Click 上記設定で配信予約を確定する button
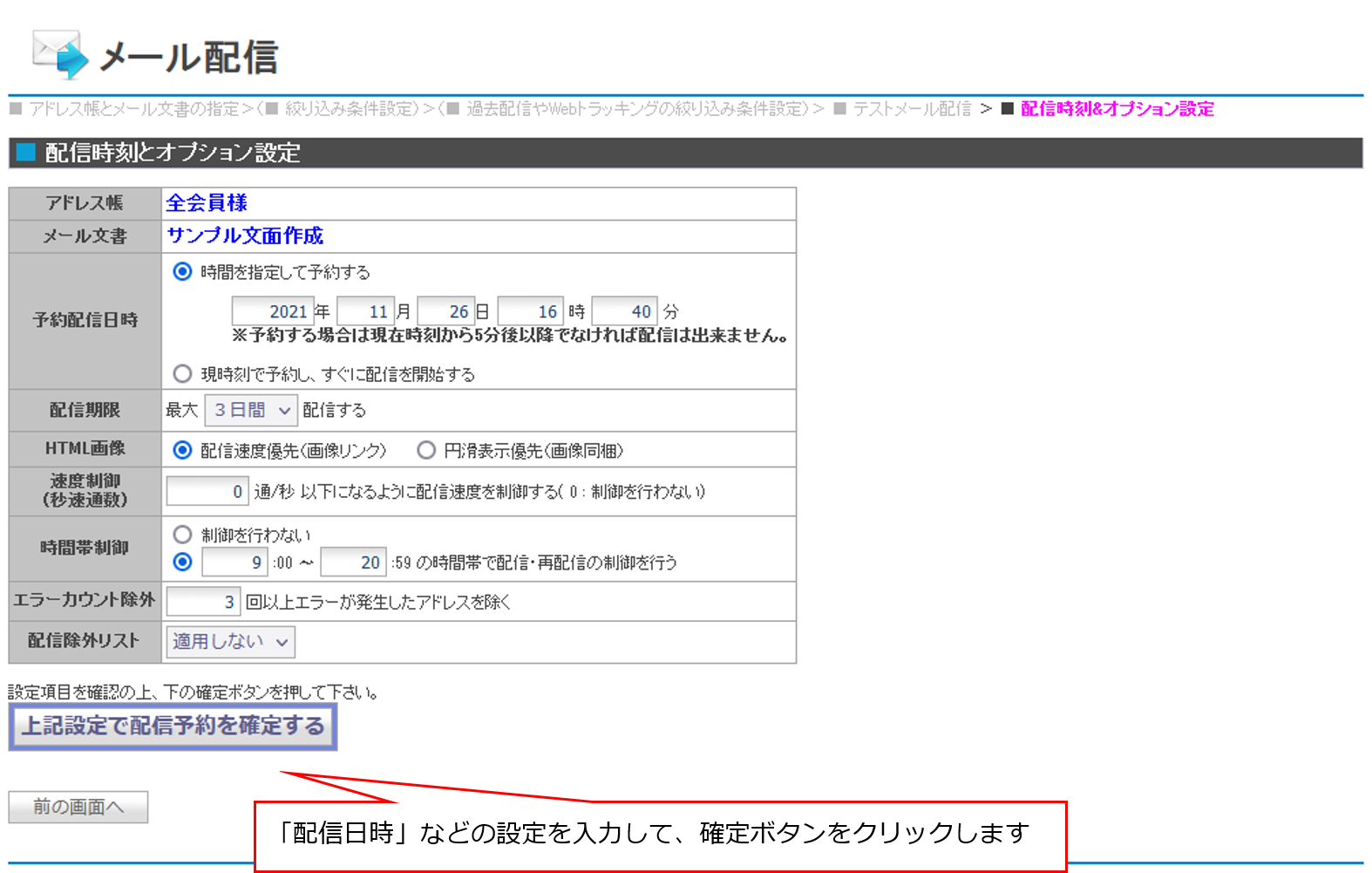 click(173, 726)
